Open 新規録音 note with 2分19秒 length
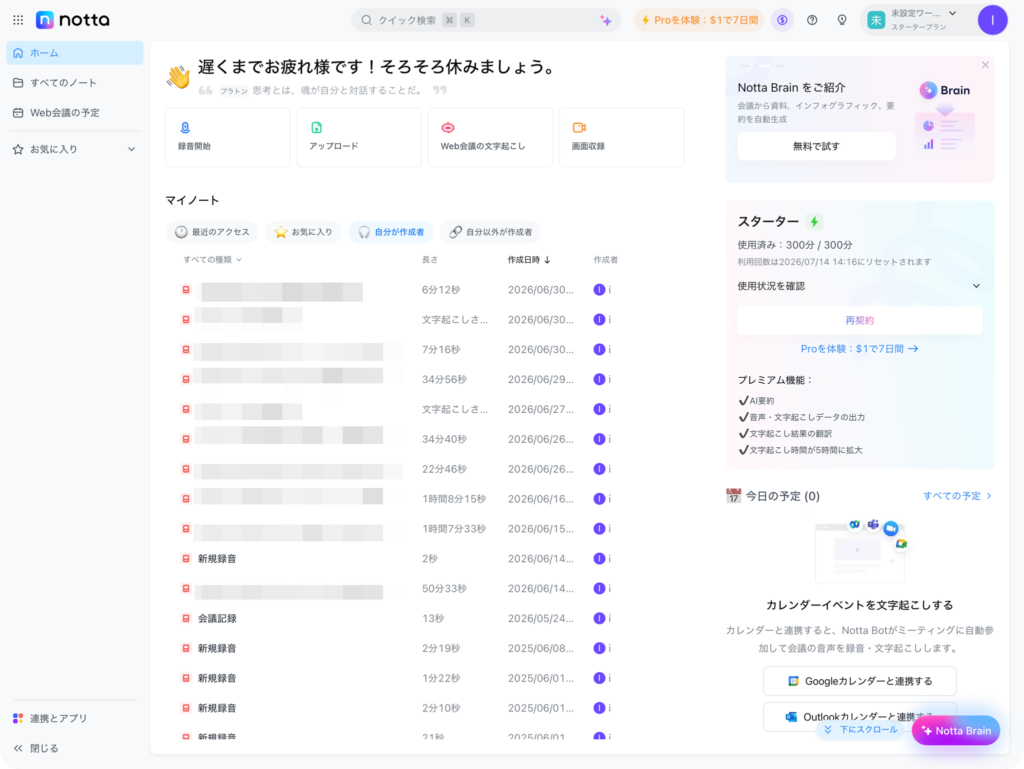This screenshot has height=769, width=1024. pyautogui.click(x=217, y=648)
